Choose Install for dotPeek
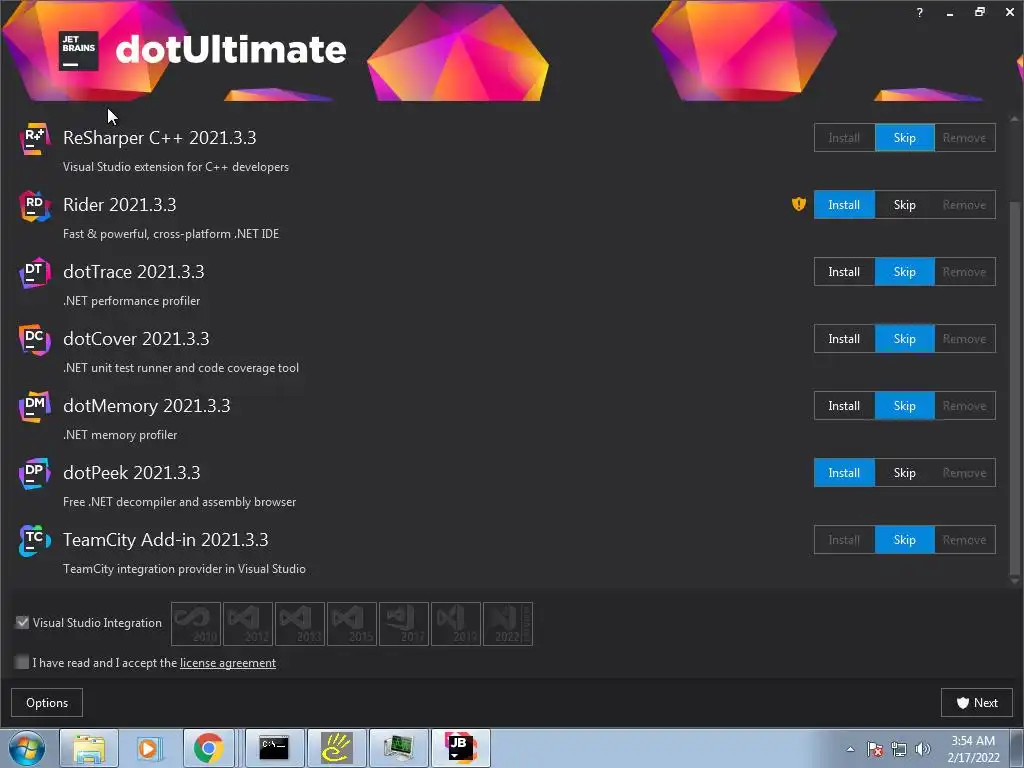Image resolution: width=1024 pixels, height=768 pixels. 844,473
